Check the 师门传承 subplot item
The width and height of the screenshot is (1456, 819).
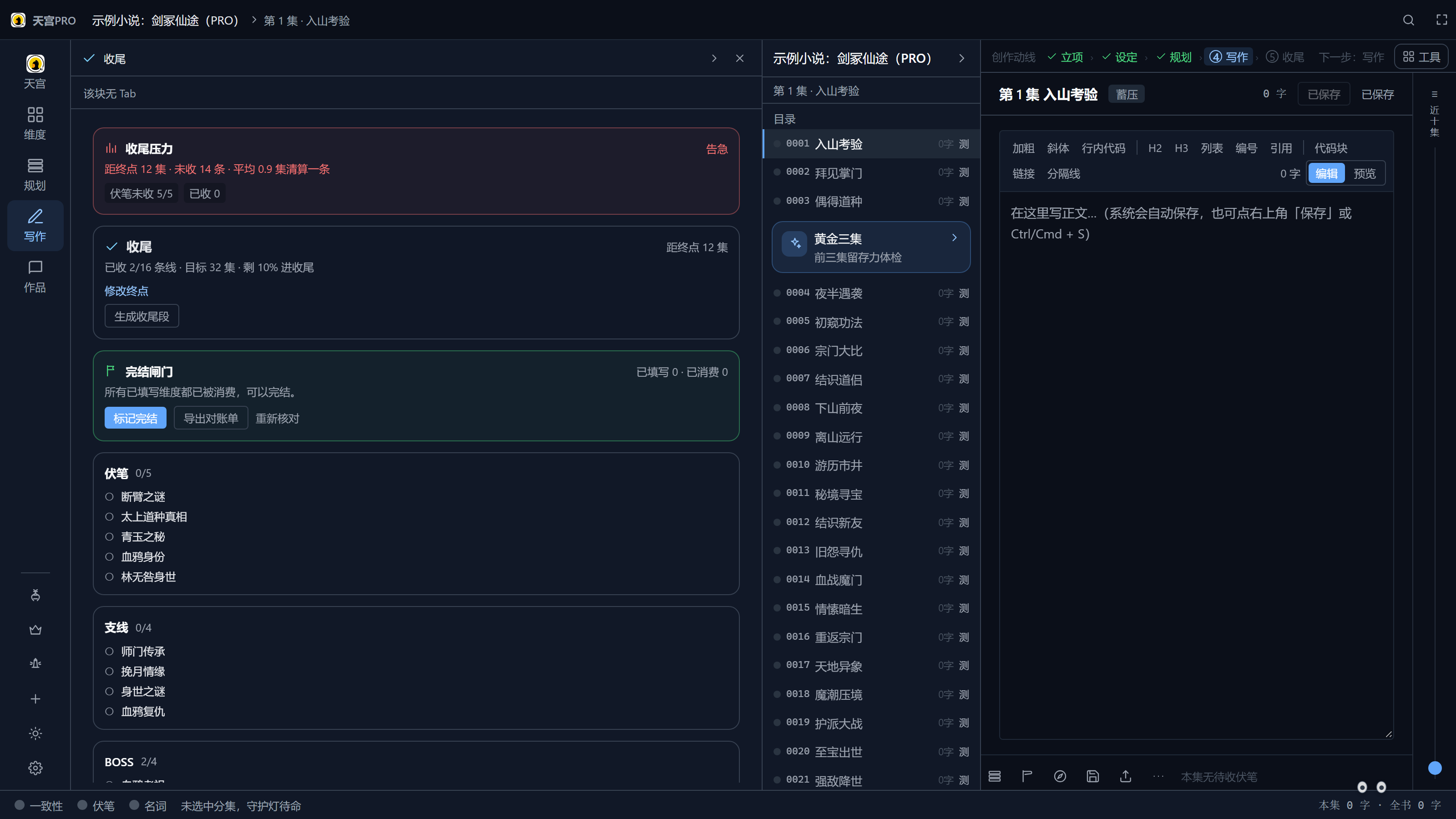(109, 651)
